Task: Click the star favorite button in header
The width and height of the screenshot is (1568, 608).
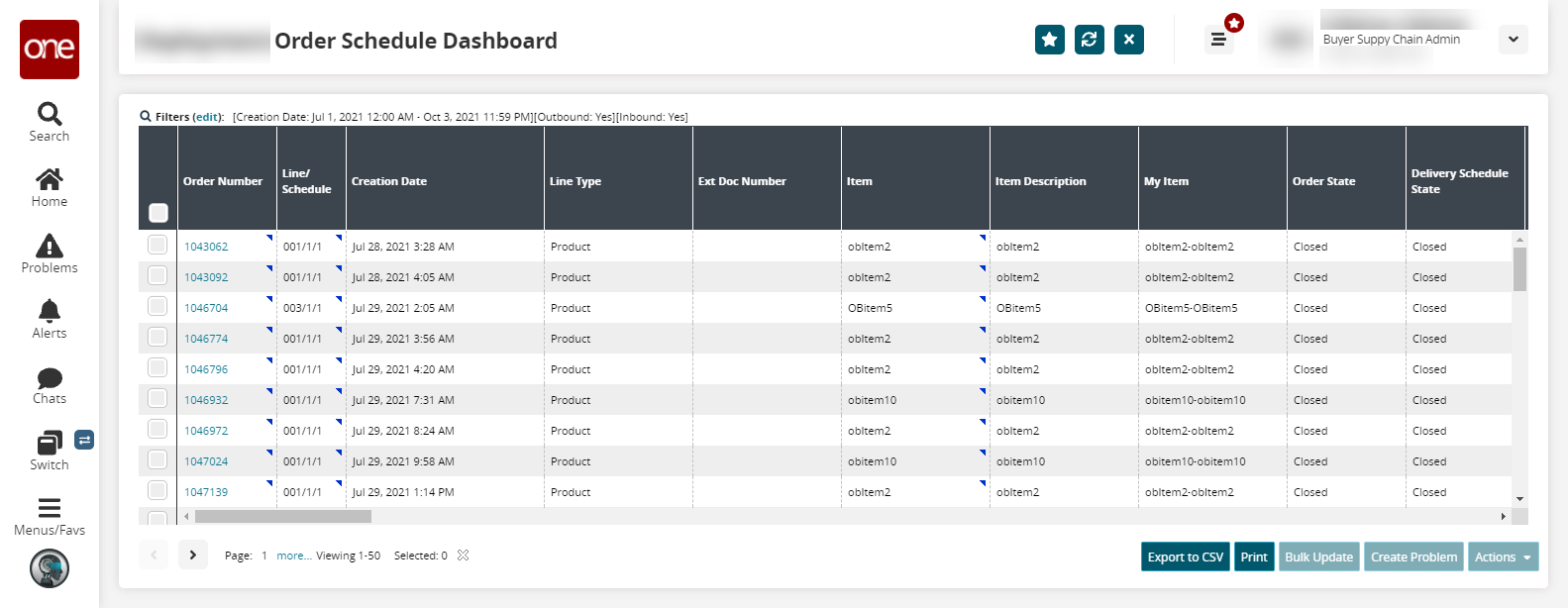Action: (x=1050, y=40)
